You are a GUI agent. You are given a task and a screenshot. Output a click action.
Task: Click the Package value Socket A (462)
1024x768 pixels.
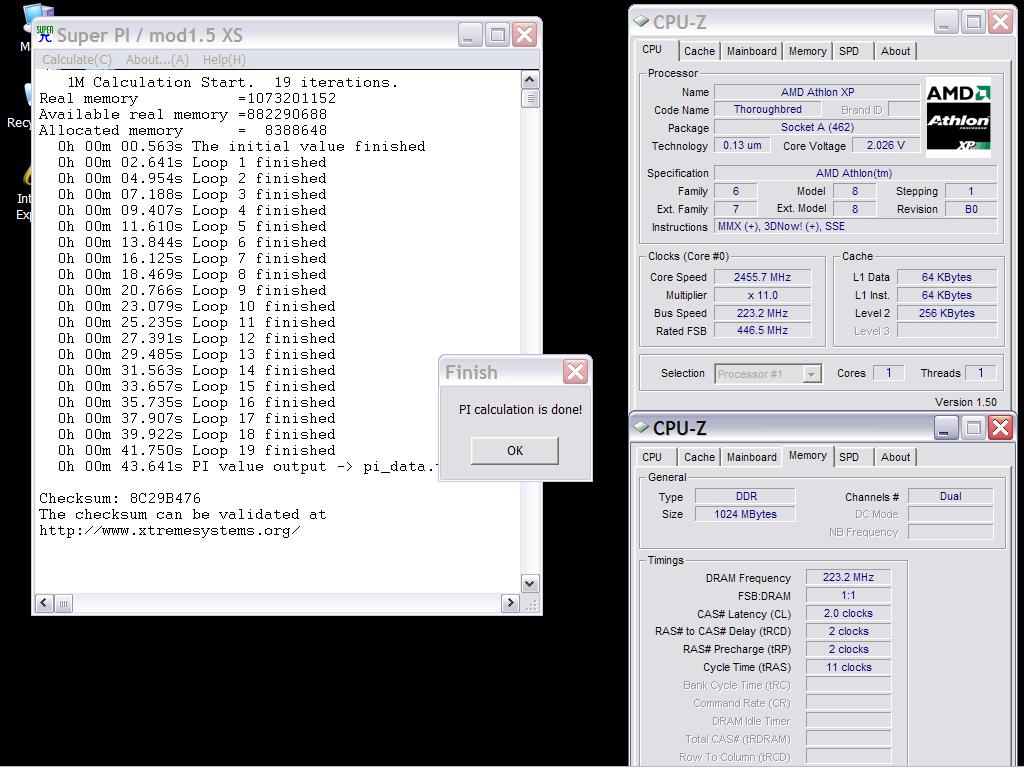pos(817,127)
